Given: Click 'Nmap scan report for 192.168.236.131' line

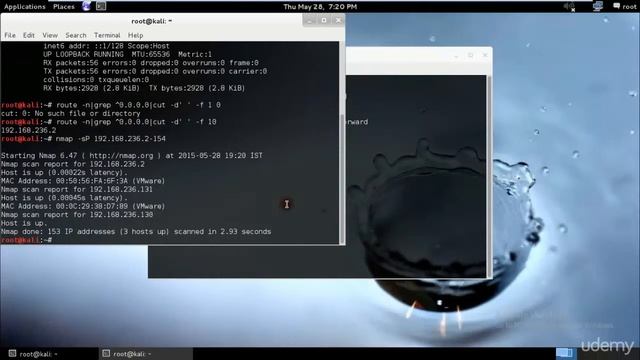Looking at the screenshot, I should (77, 189).
